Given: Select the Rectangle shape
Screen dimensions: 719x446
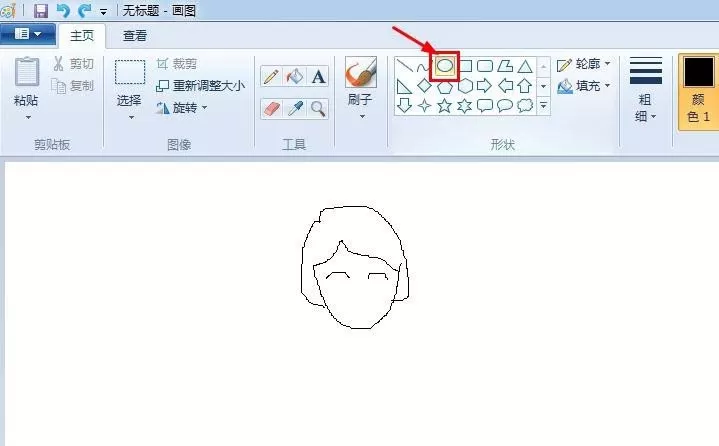Looking at the screenshot, I should click(466, 66).
